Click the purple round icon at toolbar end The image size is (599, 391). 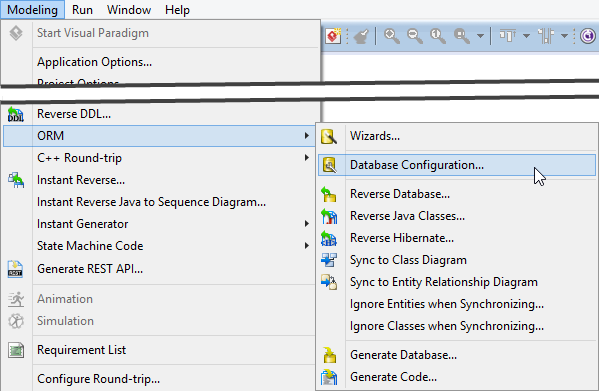tap(588, 36)
